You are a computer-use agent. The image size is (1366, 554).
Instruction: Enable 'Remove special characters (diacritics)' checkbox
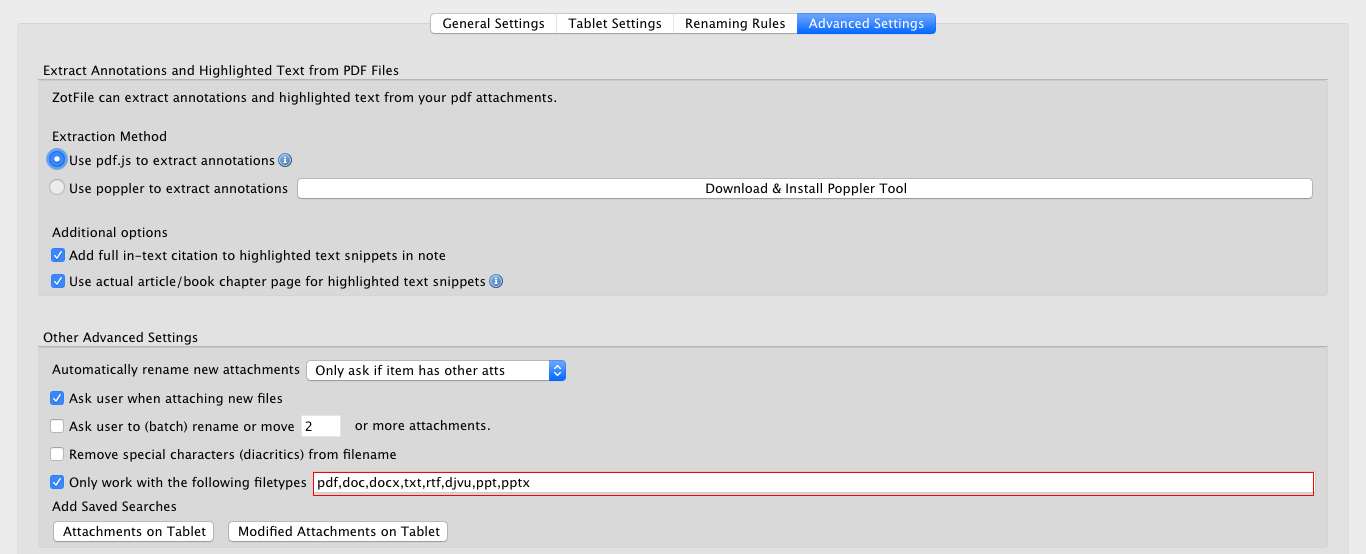click(x=58, y=454)
